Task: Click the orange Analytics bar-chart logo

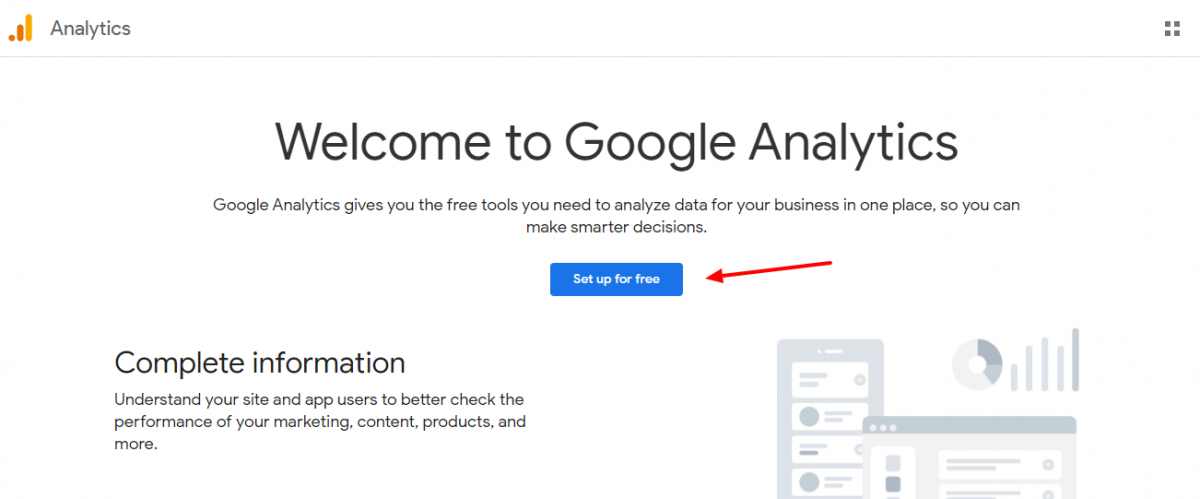Action: tap(20, 28)
